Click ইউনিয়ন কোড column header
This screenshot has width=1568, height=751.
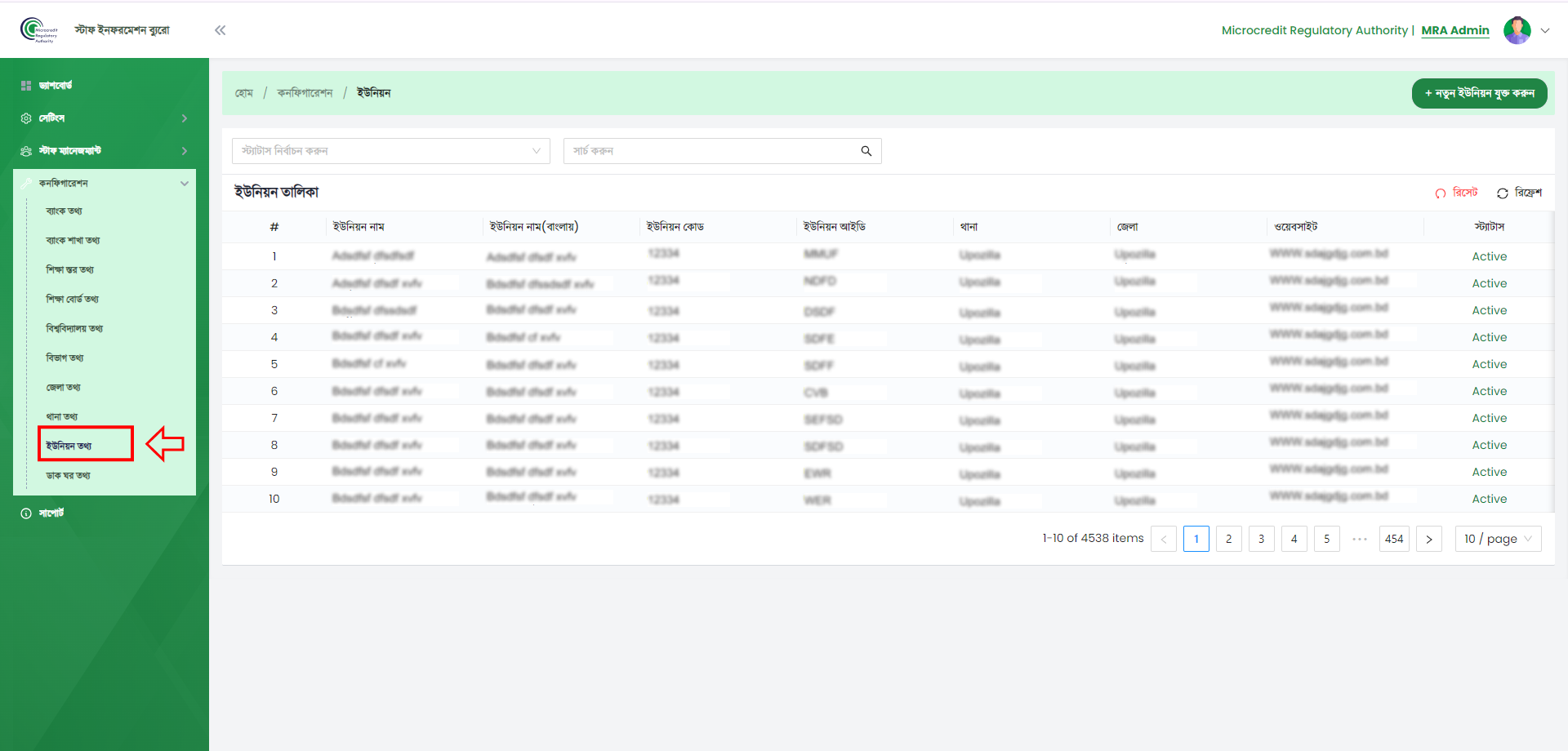(x=675, y=227)
